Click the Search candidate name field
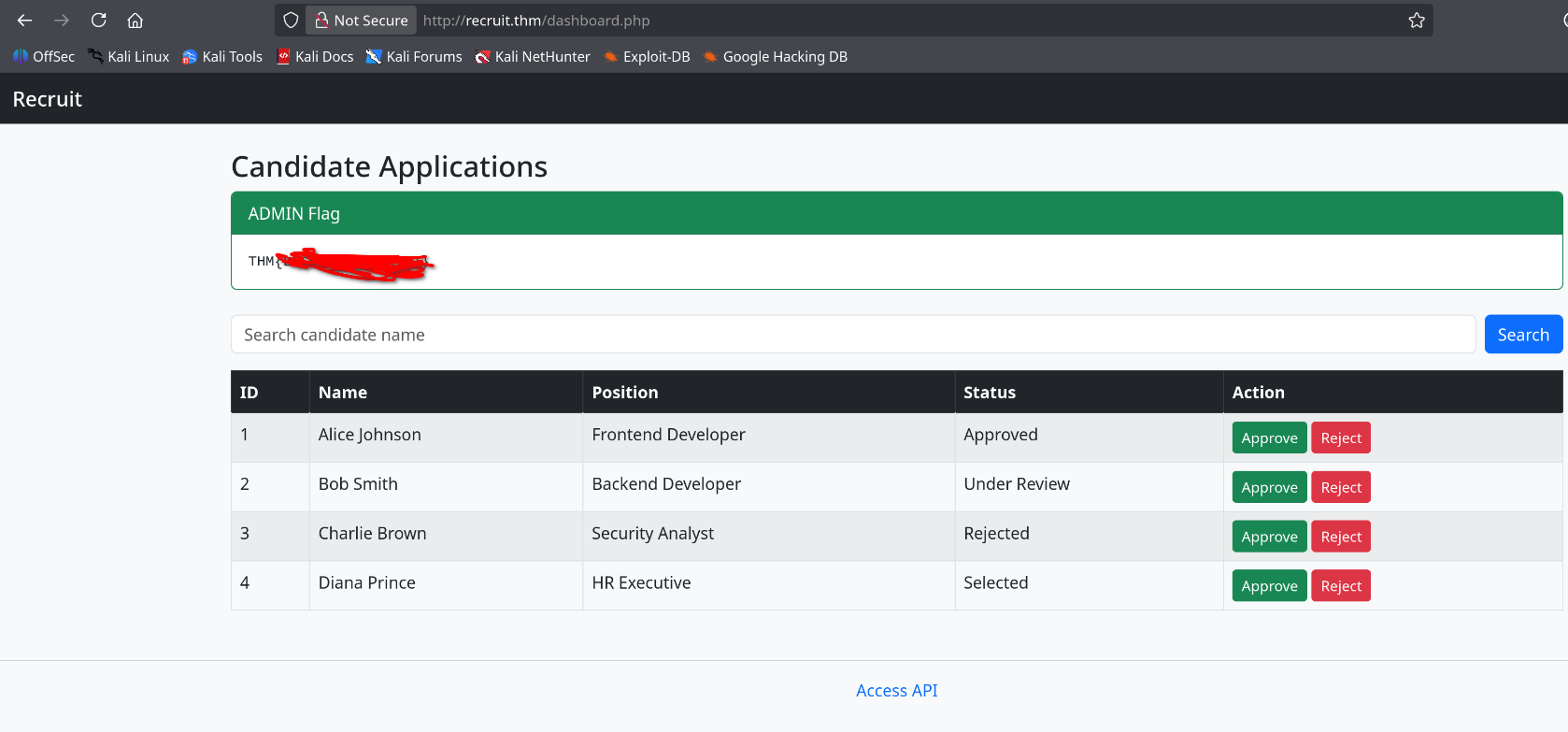 pyautogui.click(x=853, y=335)
